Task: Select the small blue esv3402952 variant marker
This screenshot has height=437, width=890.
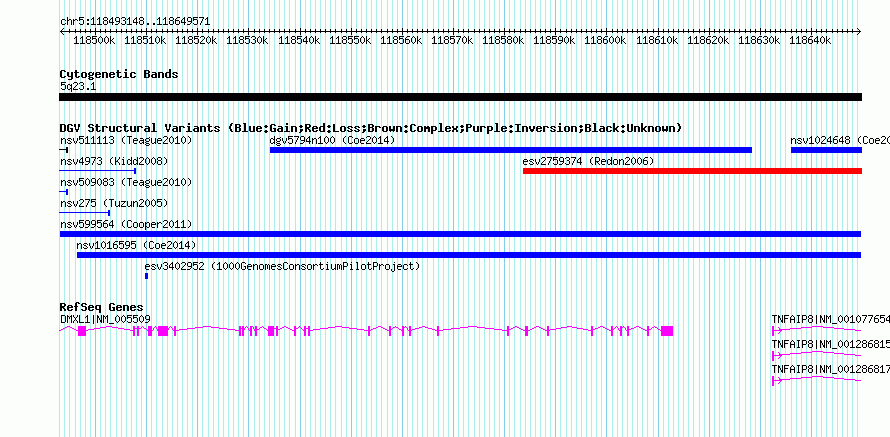Action: click(x=146, y=276)
